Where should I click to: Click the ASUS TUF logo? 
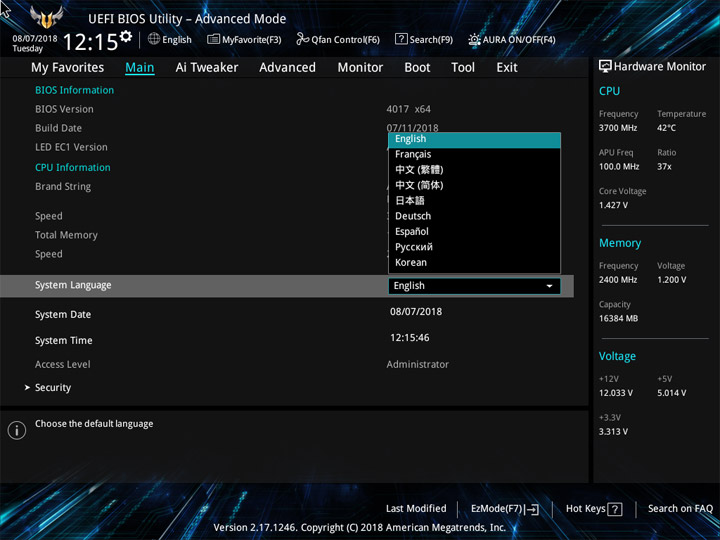point(46,17)
